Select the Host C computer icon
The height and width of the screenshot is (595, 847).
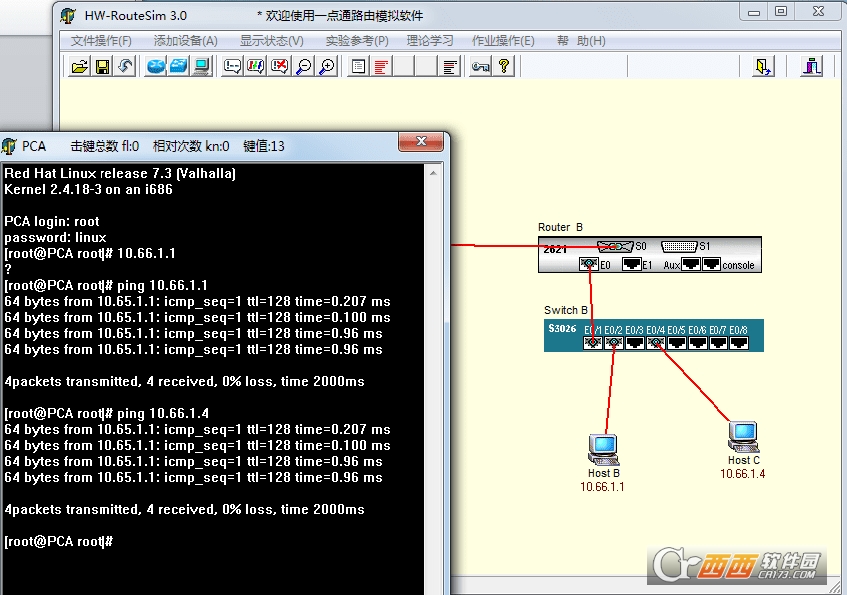click(x=743, y=437)
